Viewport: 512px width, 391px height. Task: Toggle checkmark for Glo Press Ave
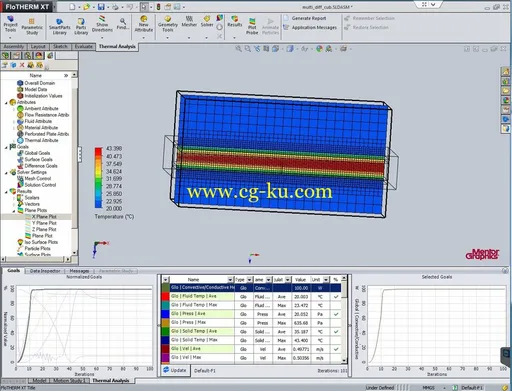point(336,314)
